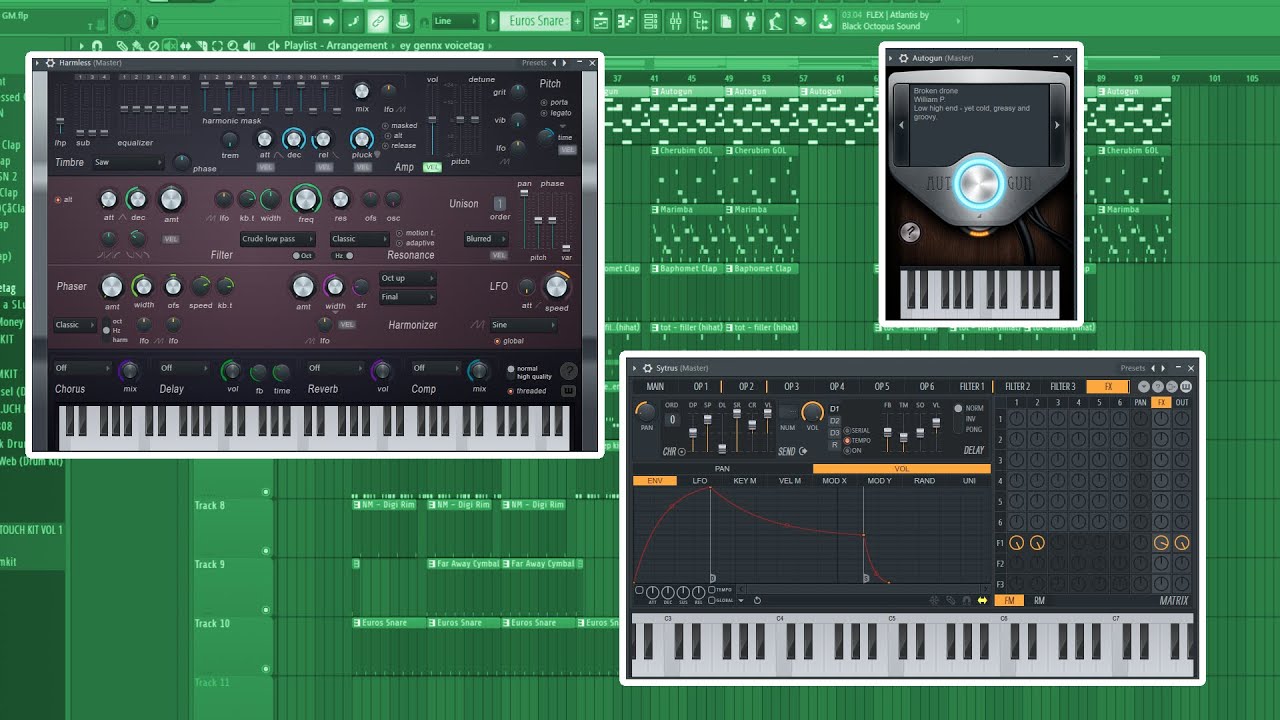
Task: Click the stamp tool icon in toolbar
Action: 403,20
